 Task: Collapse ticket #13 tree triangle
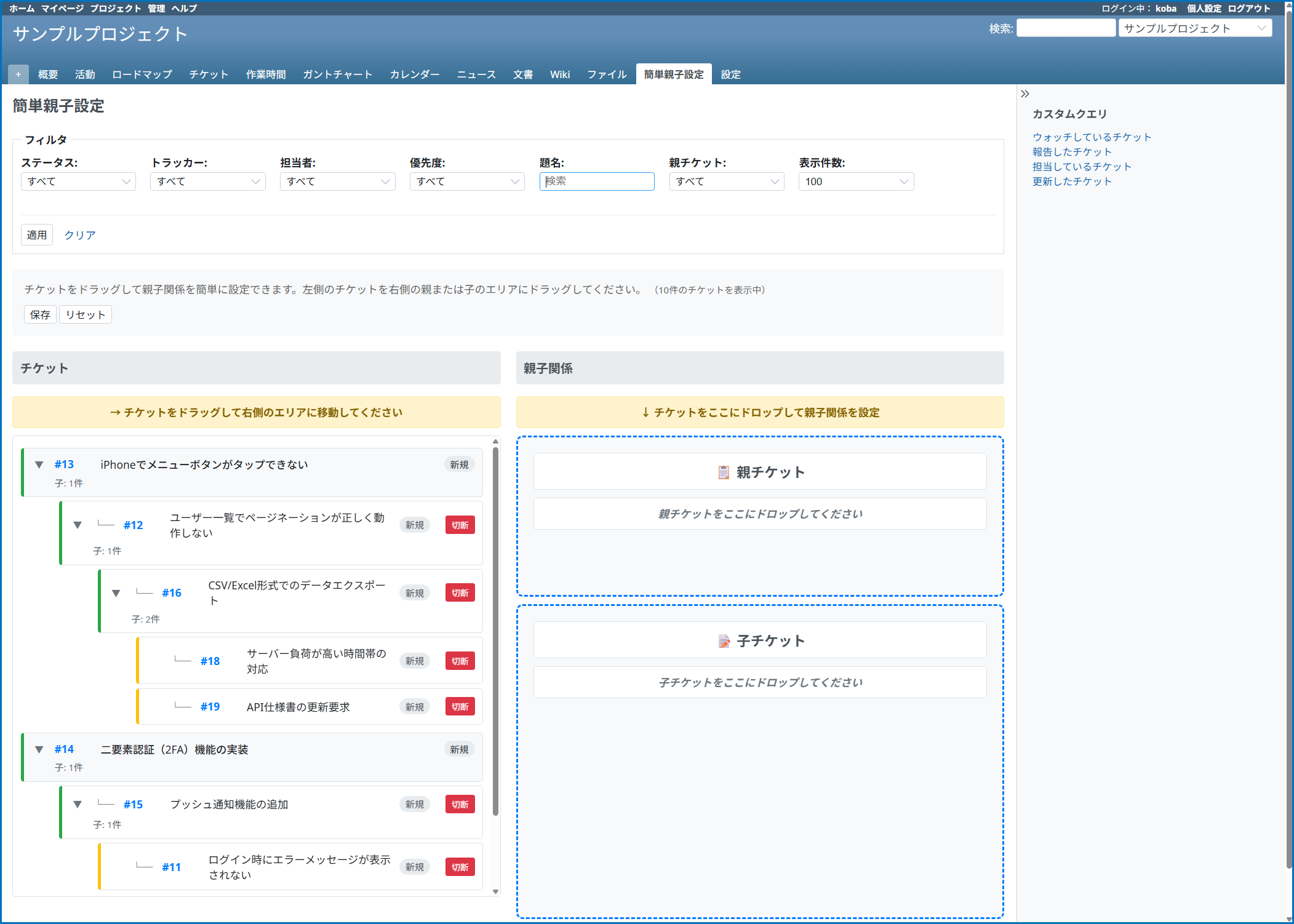39,464
